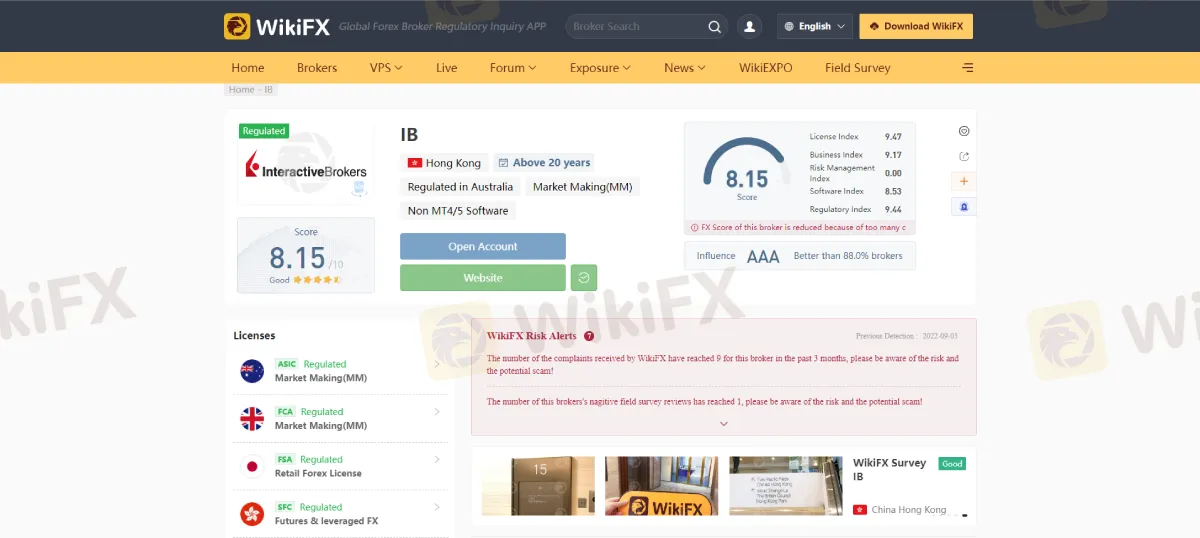This screenshot has height=538, width=1200.
Task: Click the Market Making(MM) tag
Action: [582, 187]
